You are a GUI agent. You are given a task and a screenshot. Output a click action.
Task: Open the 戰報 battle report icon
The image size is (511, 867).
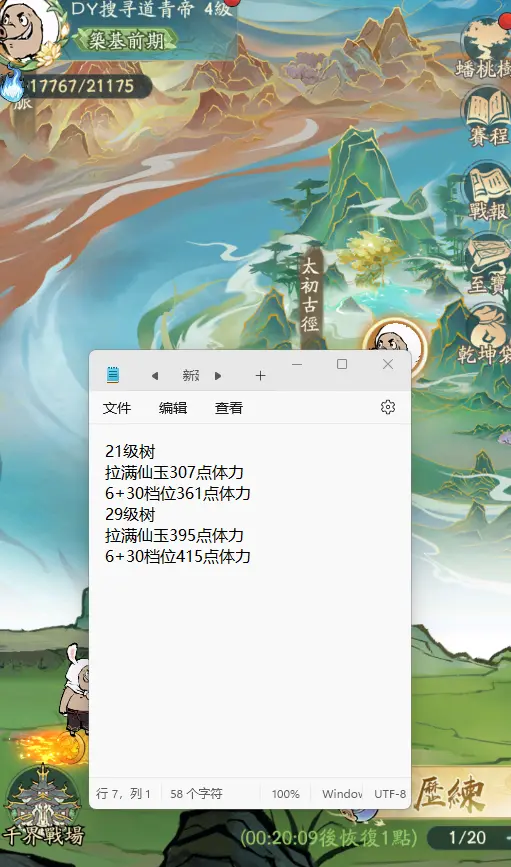[489, 191]
